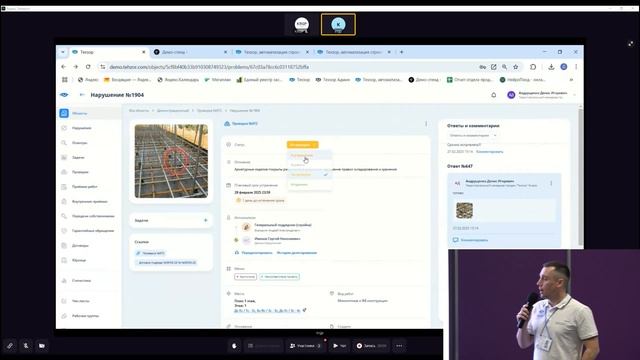The height and width of the screenshot is (360, 640).
Task: Open the browser downloads icon
Action: point(551,67)
